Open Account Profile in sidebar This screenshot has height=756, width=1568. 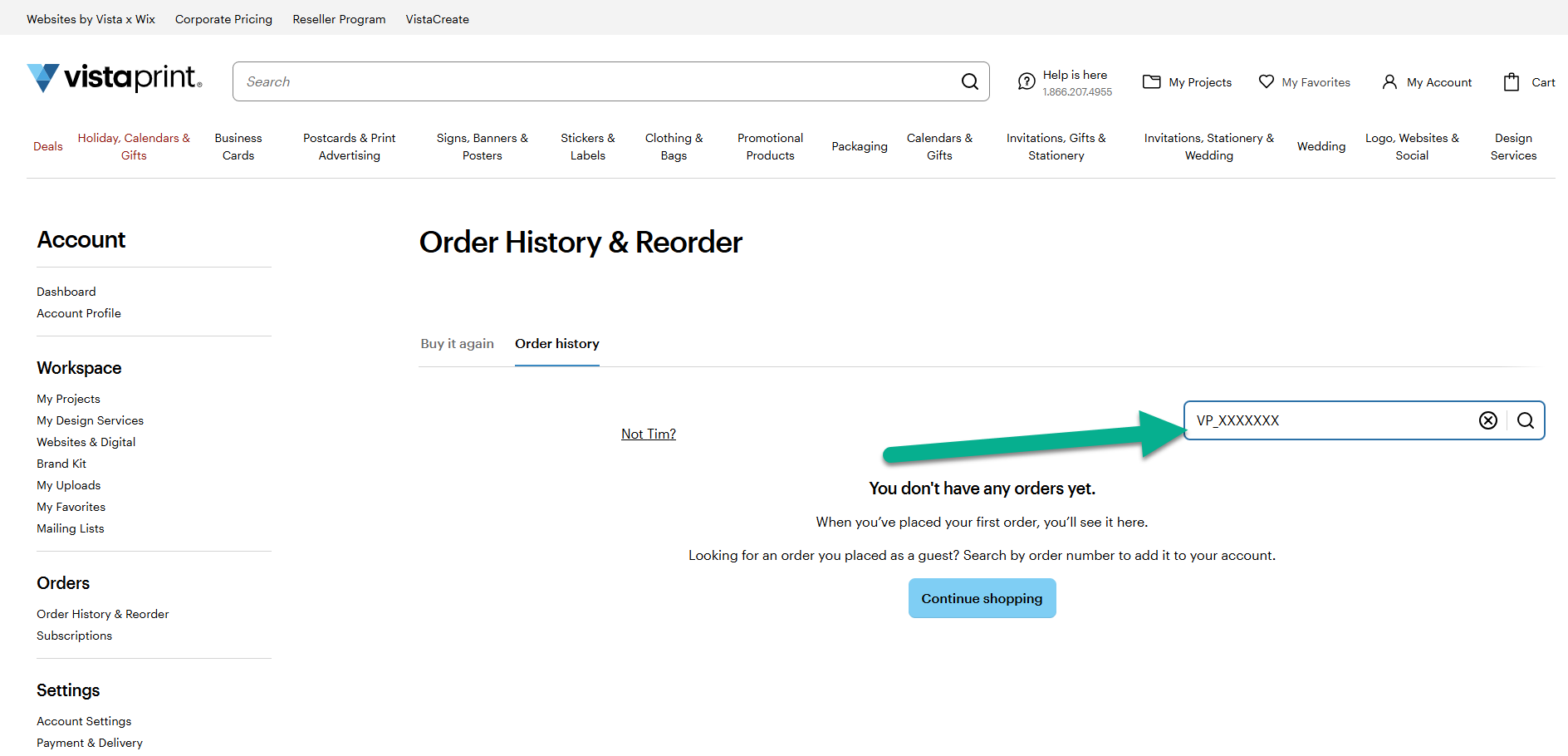[79, 313]
